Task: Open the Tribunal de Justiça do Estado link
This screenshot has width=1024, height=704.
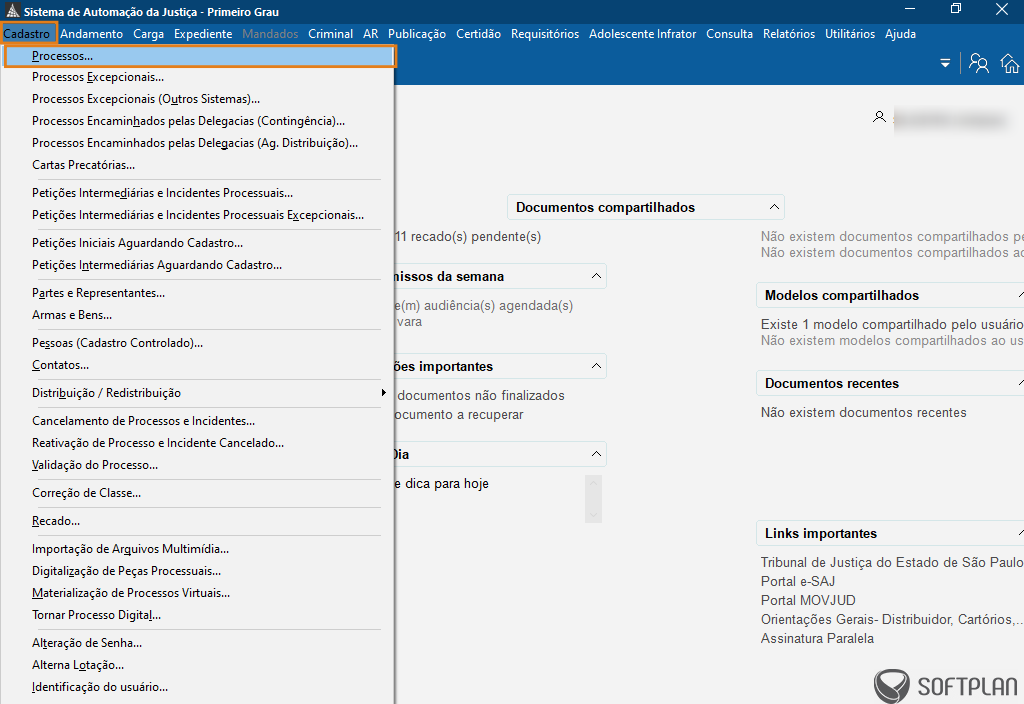Action: pos(892,562)
